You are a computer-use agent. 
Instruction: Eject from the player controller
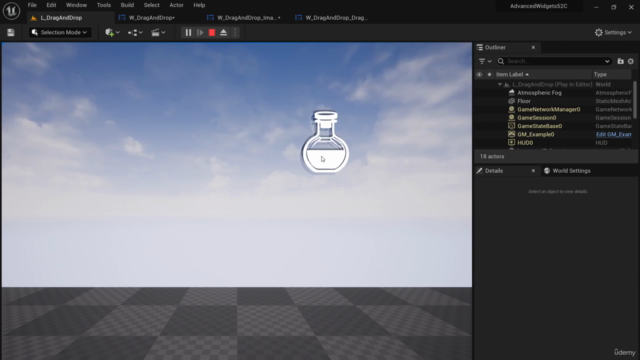coord(223,32)
